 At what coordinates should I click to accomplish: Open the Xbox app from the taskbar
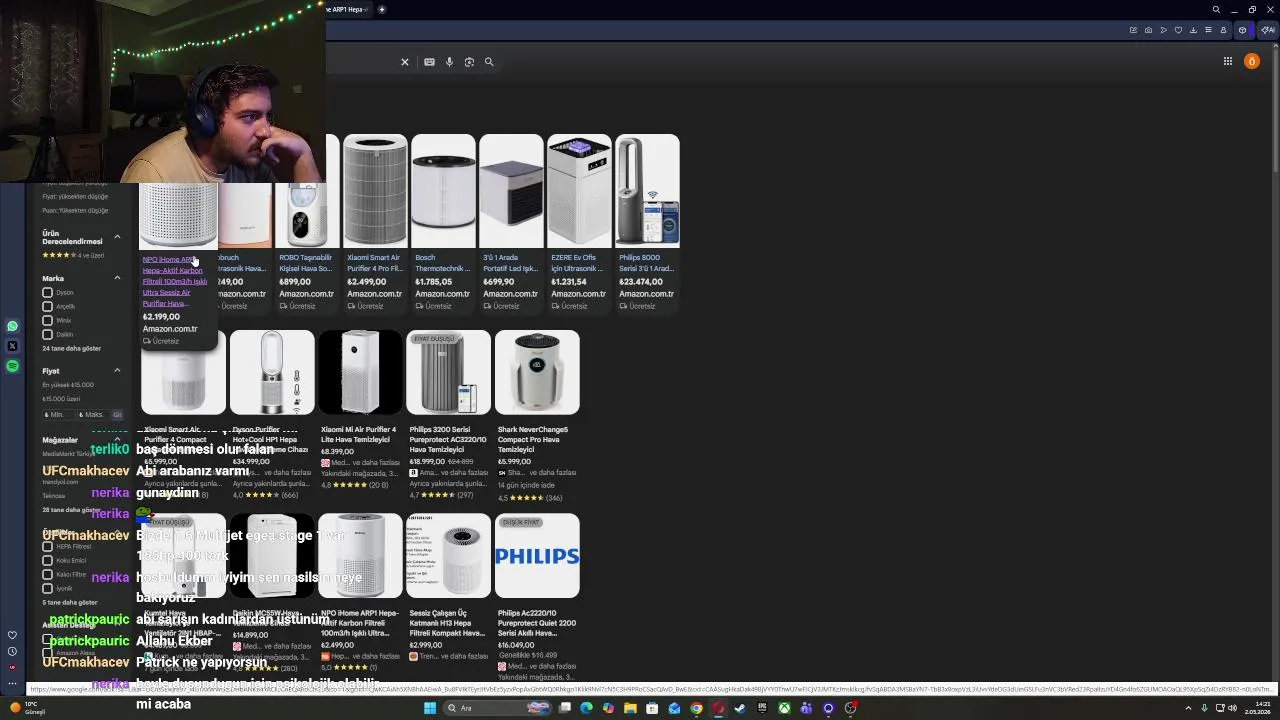click(x=784, y=708)
